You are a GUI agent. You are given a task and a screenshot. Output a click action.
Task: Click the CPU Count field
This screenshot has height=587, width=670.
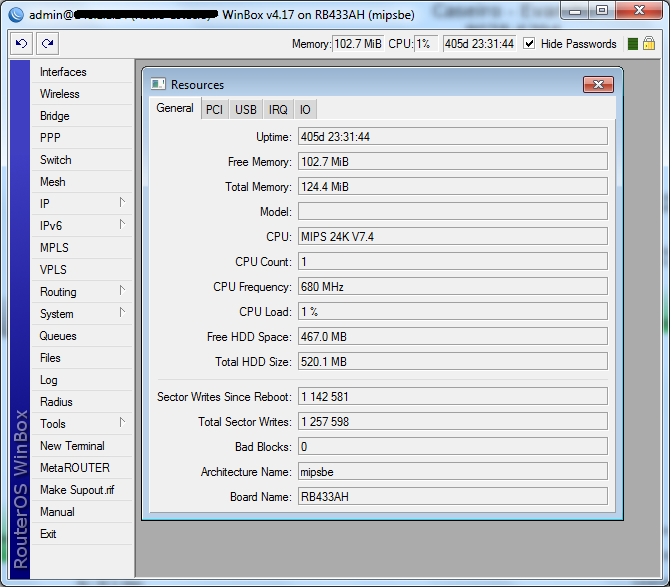coord(453,261)
